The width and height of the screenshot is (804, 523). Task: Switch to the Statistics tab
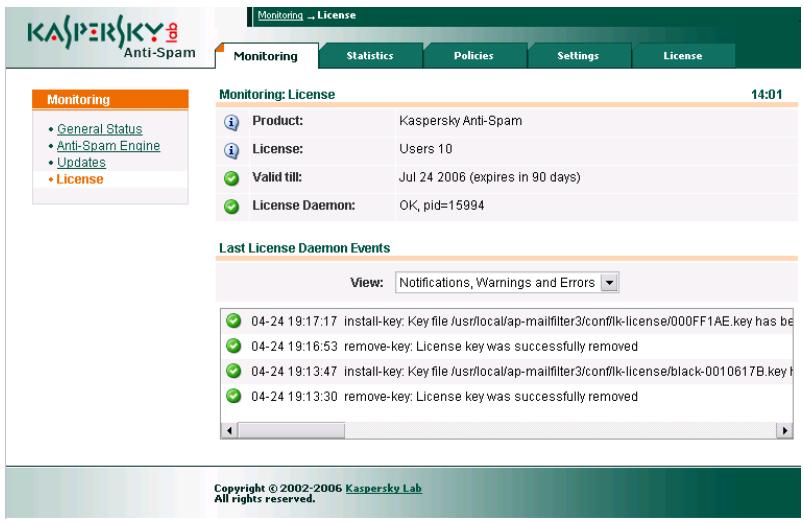(370, 56)
